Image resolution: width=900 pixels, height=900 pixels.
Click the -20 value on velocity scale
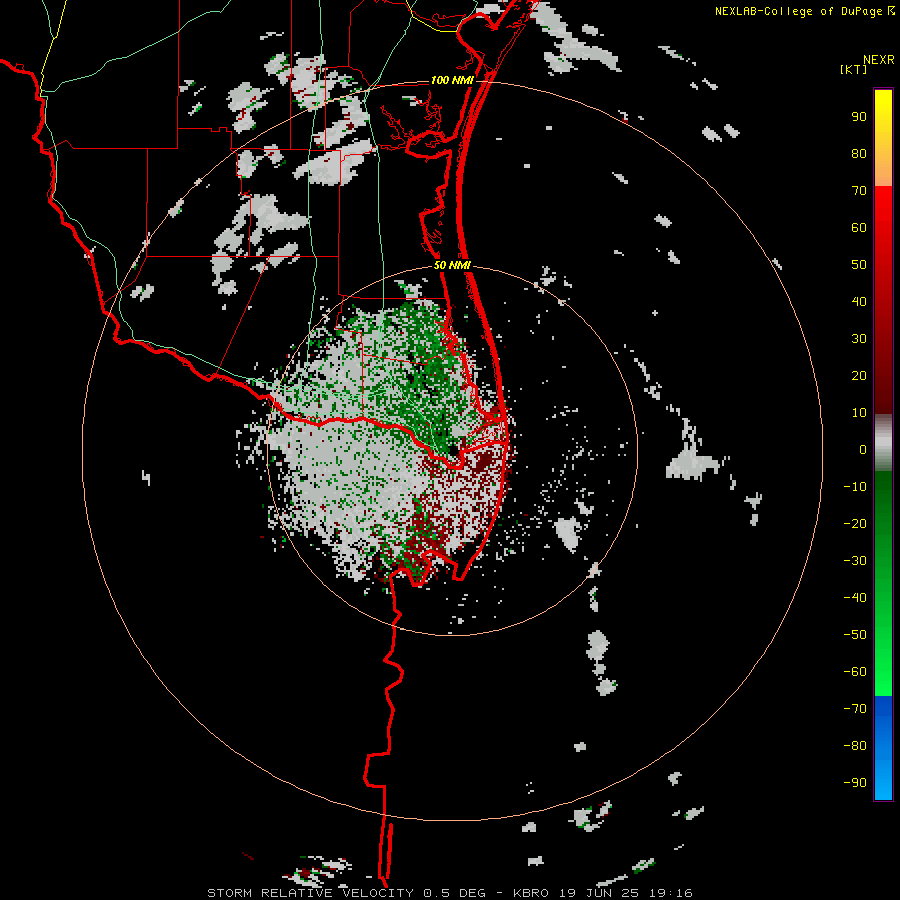(855, 523)
